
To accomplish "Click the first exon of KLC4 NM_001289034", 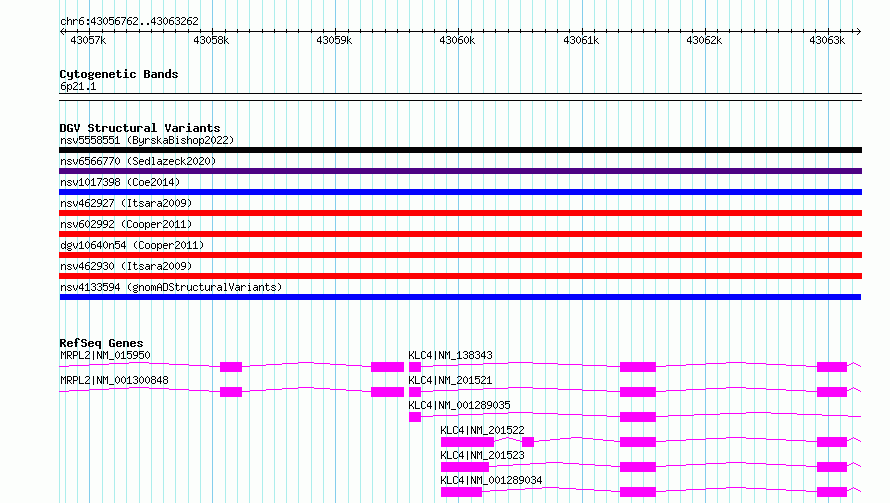I will click(x=461, y=492).
